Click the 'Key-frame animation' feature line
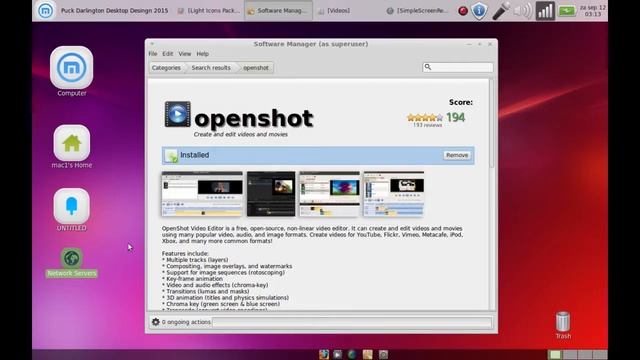Screen dimensions: 640x360 (192, 279)
